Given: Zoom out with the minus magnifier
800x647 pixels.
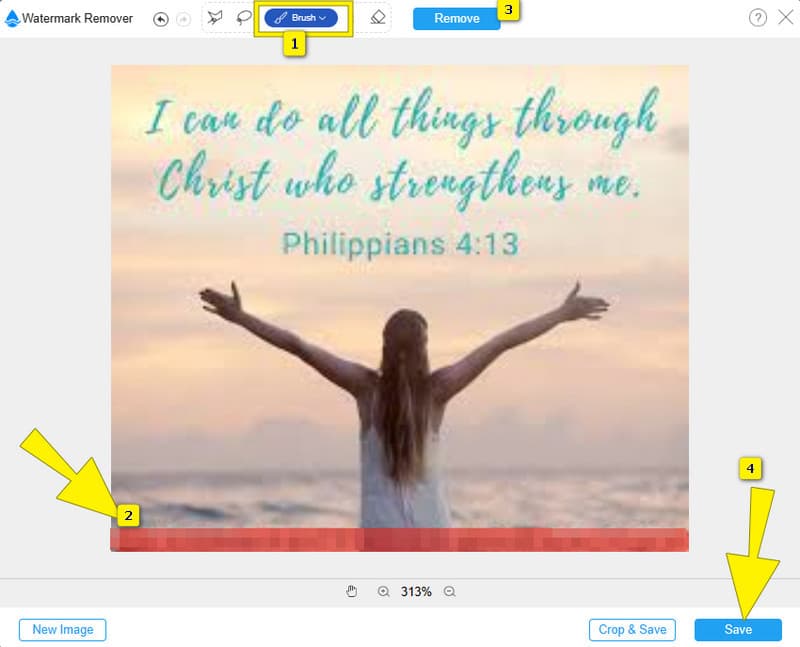Looking at the screenshot, I should coord(450,592).
